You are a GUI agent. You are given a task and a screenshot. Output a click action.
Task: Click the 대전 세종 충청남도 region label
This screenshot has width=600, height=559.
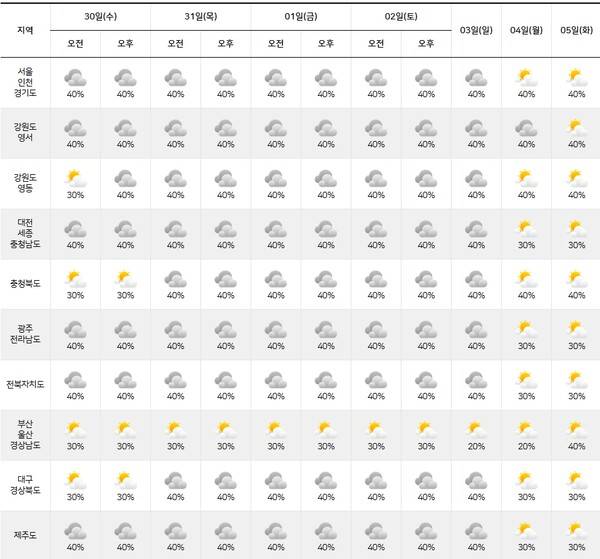25,233
